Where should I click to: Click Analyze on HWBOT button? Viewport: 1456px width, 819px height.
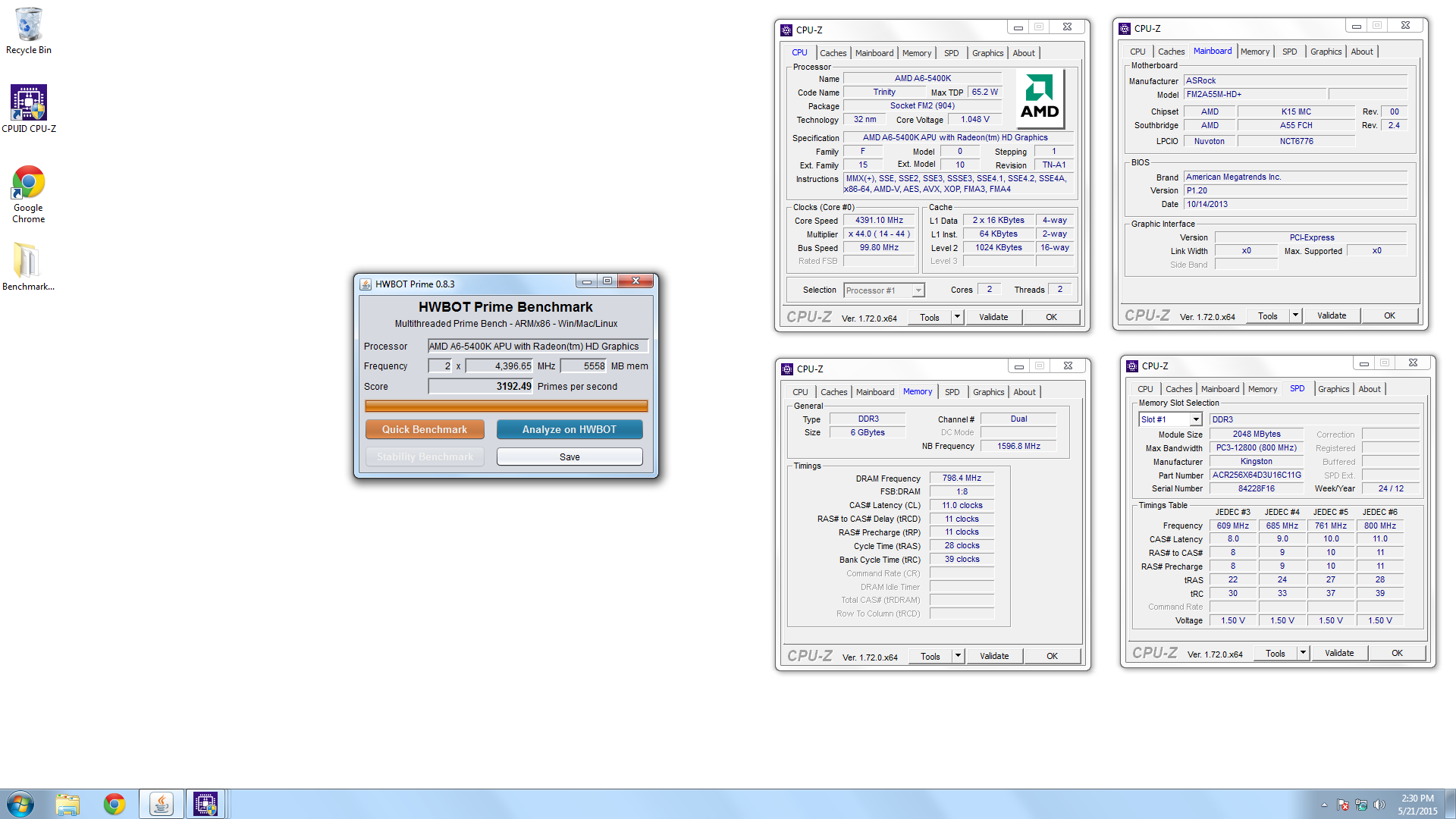click(570, 429)
